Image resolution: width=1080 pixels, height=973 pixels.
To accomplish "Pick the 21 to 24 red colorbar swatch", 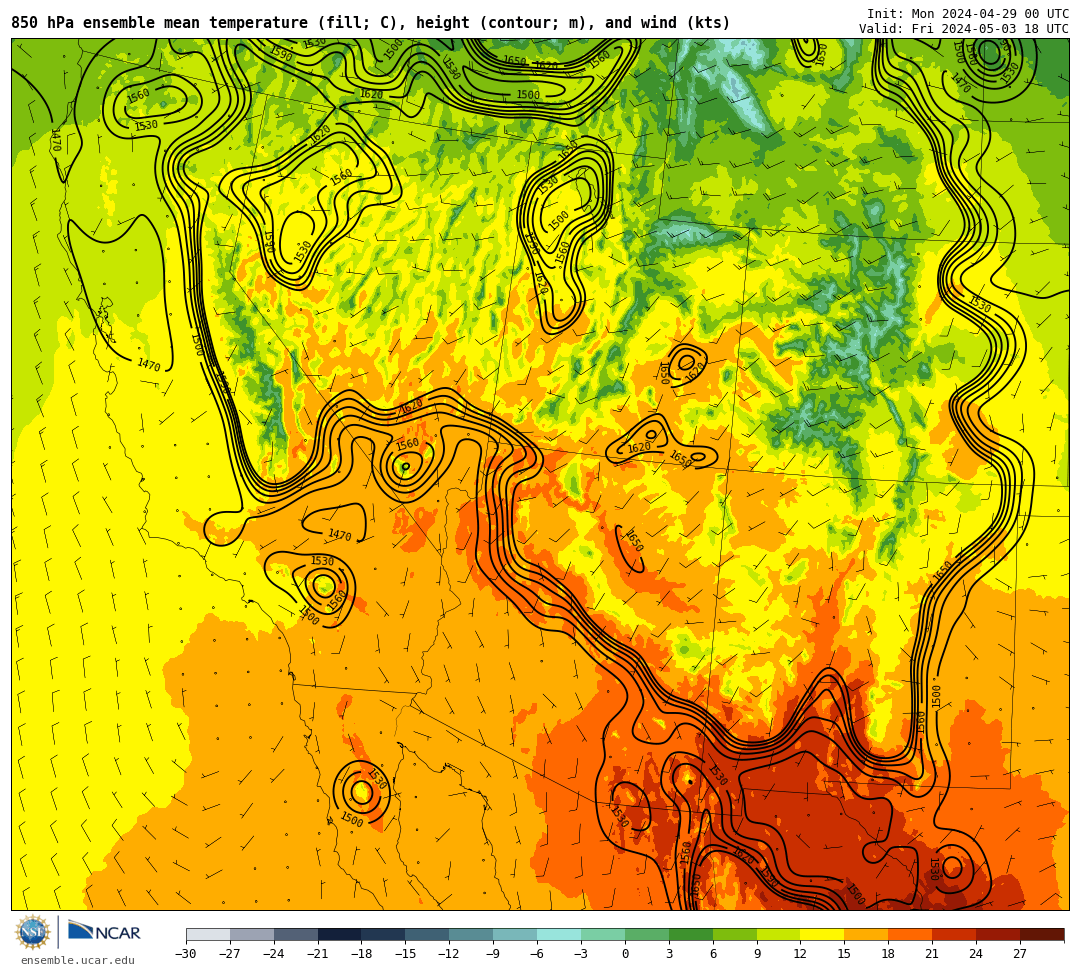I will 954,934.
